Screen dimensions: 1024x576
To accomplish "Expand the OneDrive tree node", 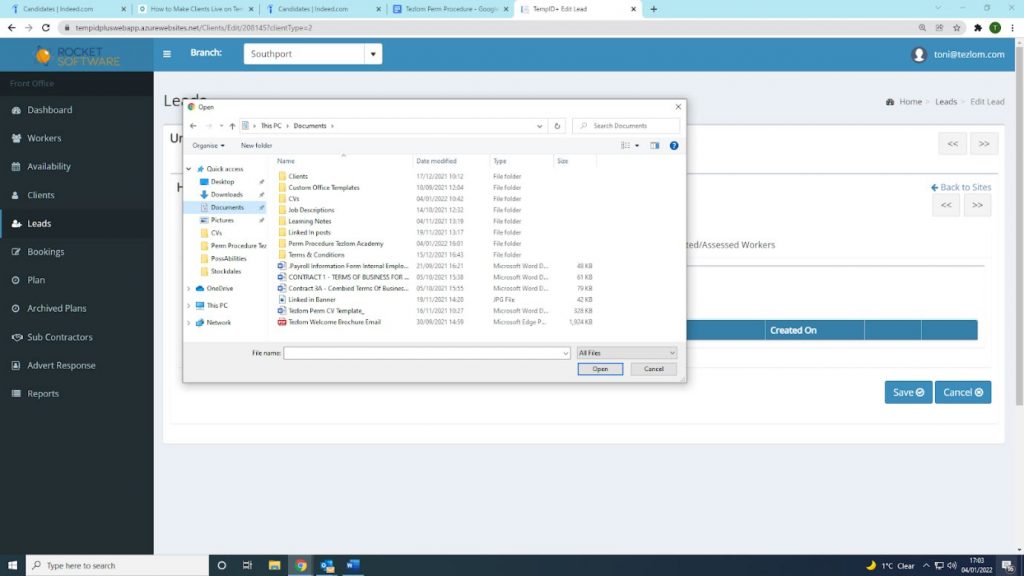I will [188, 288].
